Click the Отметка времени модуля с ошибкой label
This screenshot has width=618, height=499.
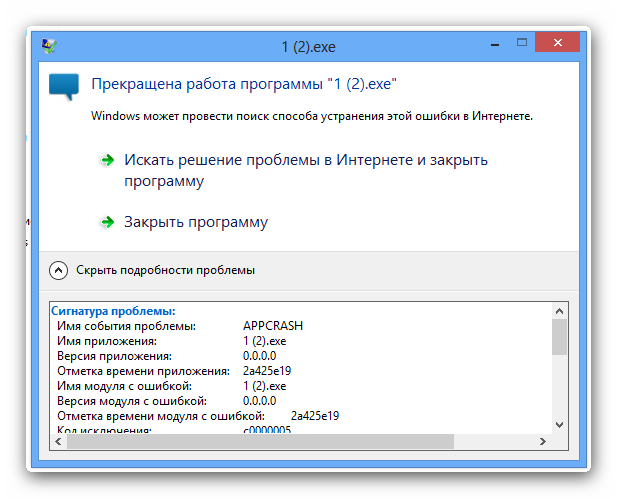161,416
